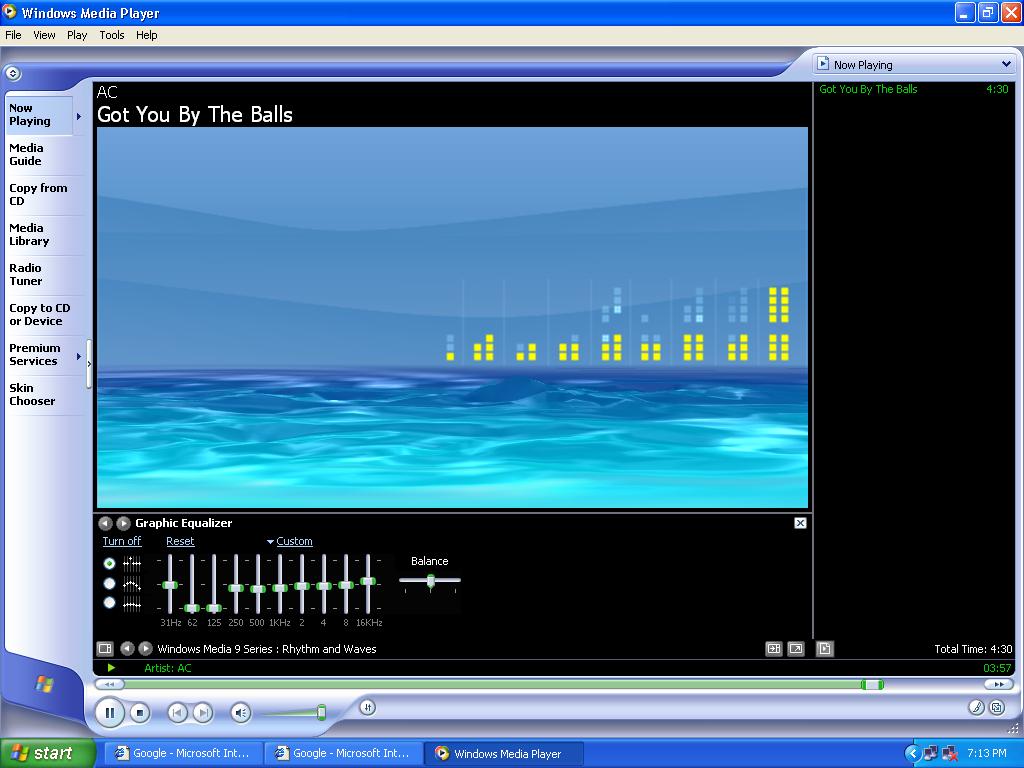Switch to Media Guide tab
Image resolution: width=1024 pixels, height=768 pixels.
[39, 155]
